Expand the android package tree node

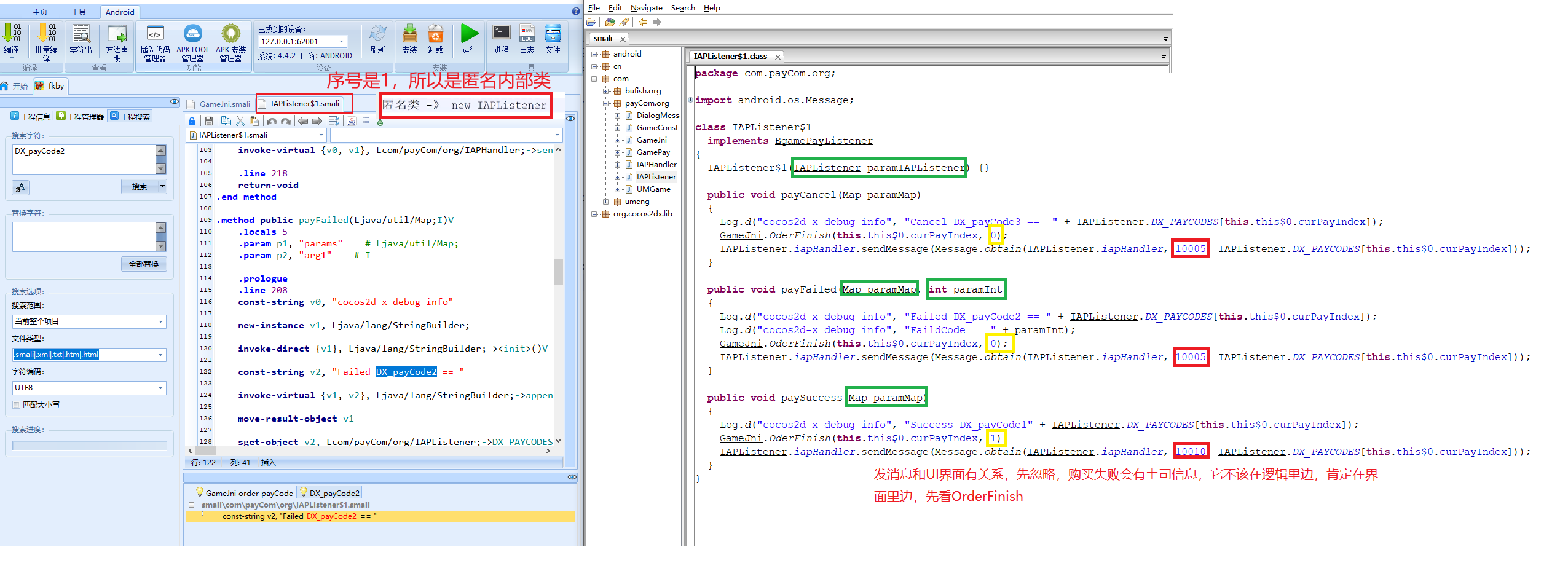pos(594,54)
